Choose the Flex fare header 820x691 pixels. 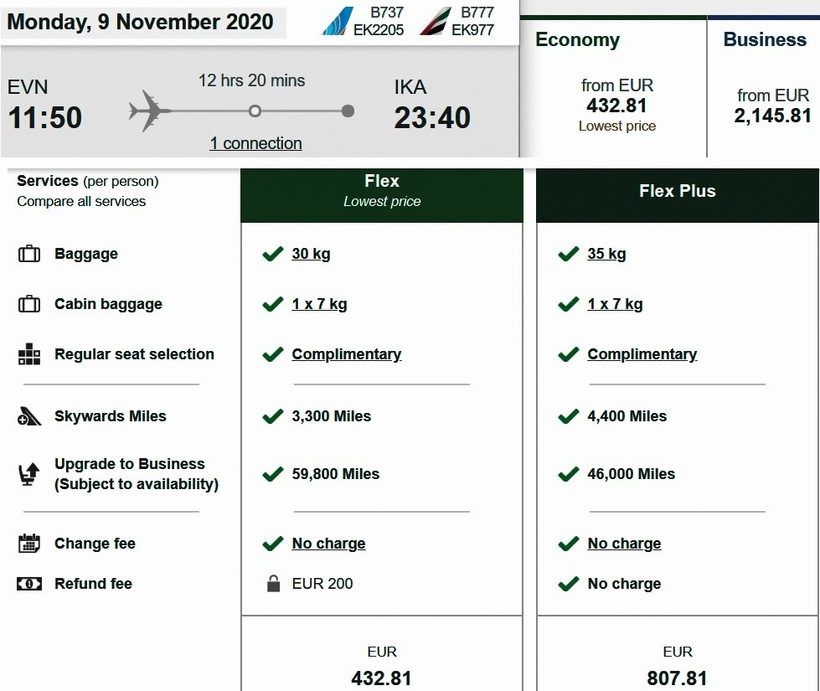[382, 191]
